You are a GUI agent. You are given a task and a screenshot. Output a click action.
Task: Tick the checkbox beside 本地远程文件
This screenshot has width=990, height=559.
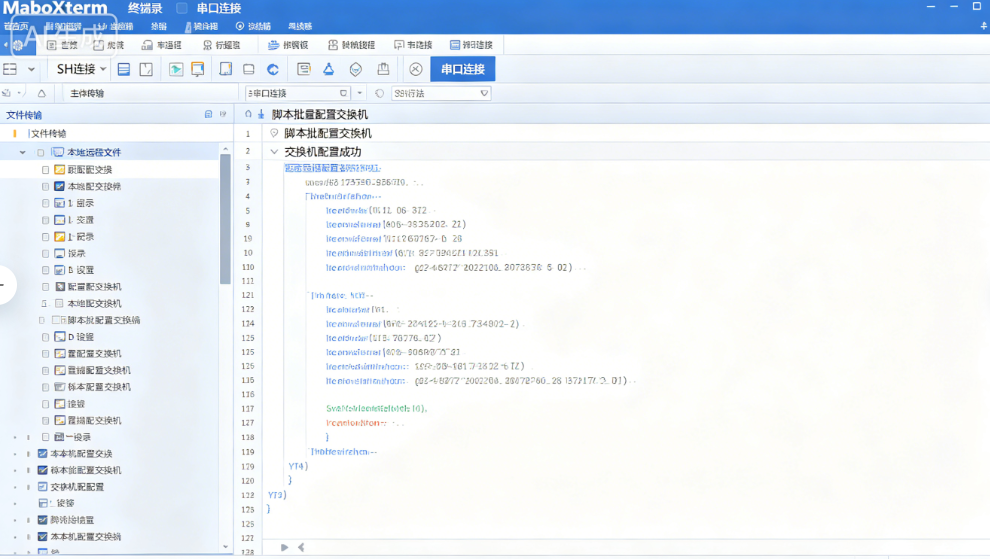[41, 153]
